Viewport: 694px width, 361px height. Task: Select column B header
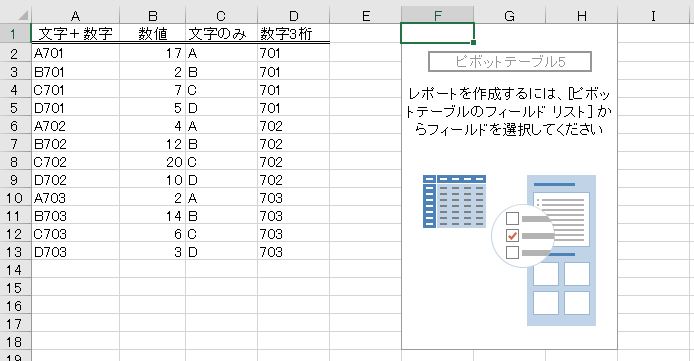click(152, 16)
